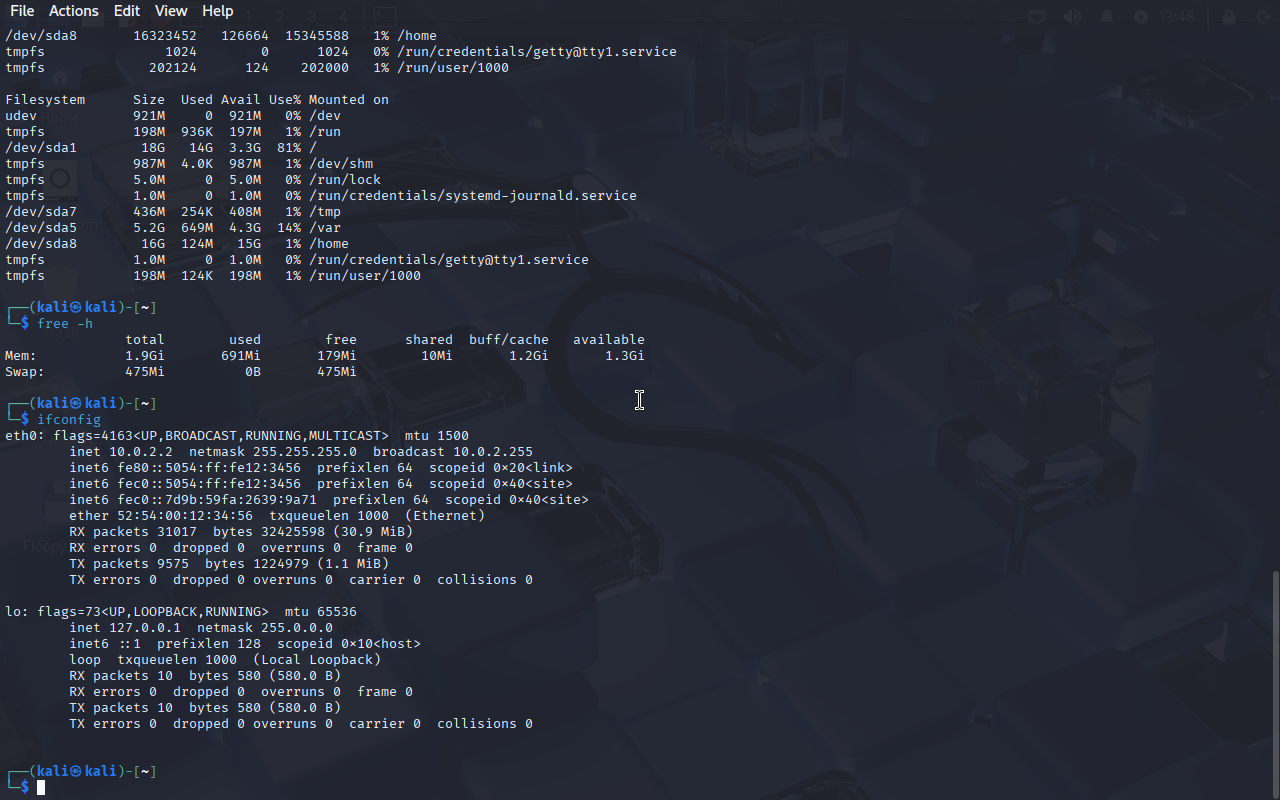Click the TX packet count 9575
This screenshot has height=800, width=1280.
coord(173,564)
